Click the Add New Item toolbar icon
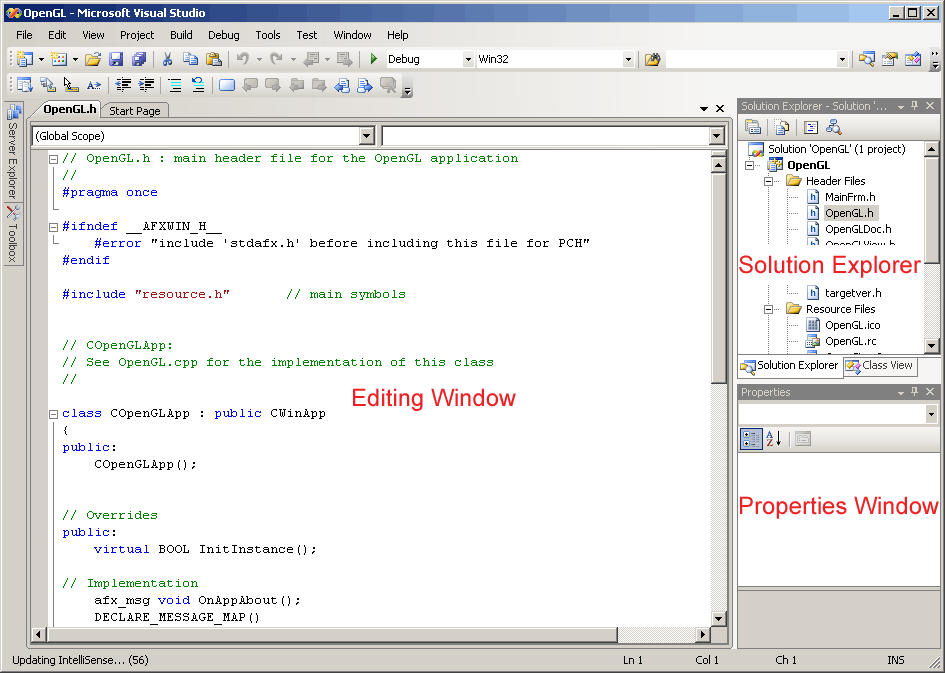The width and height of the screenshot is (945, 673). click(x=58, y=59)
